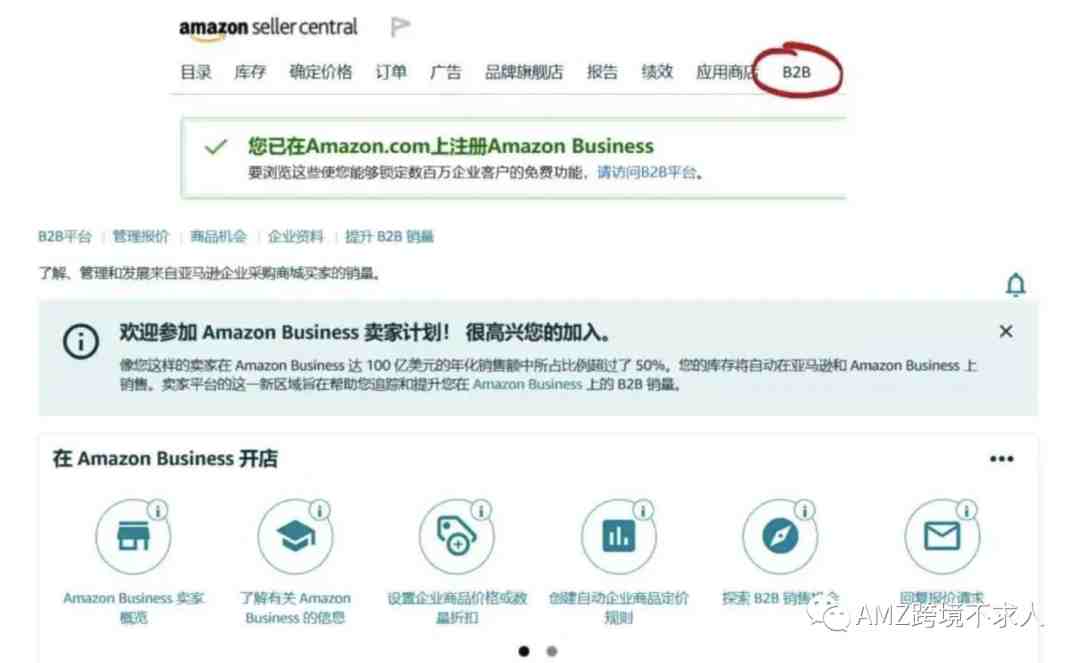Open the three-dot menu of 在 Amazon Business 开店

click(x=1001, y=459)
